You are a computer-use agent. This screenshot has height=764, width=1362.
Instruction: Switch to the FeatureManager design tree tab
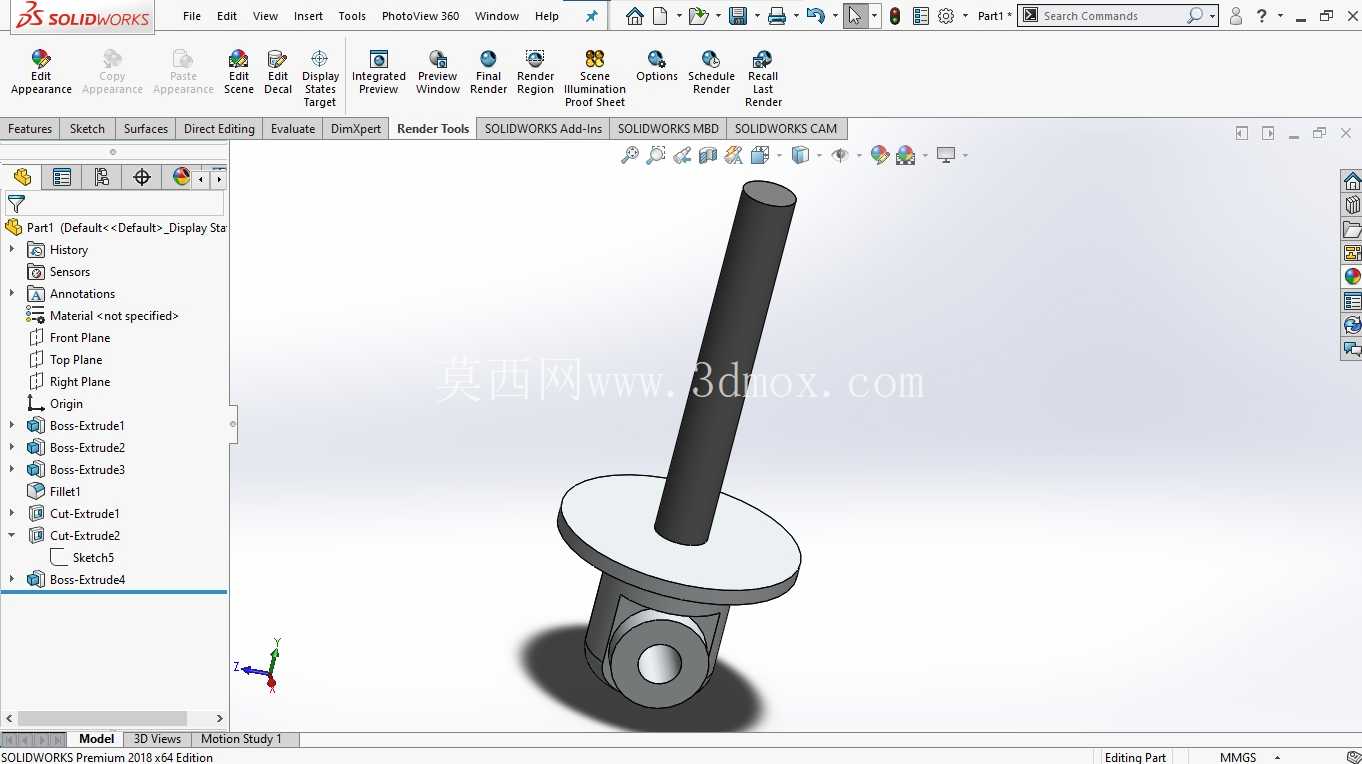pyautogui.click(x=22, y=177)
